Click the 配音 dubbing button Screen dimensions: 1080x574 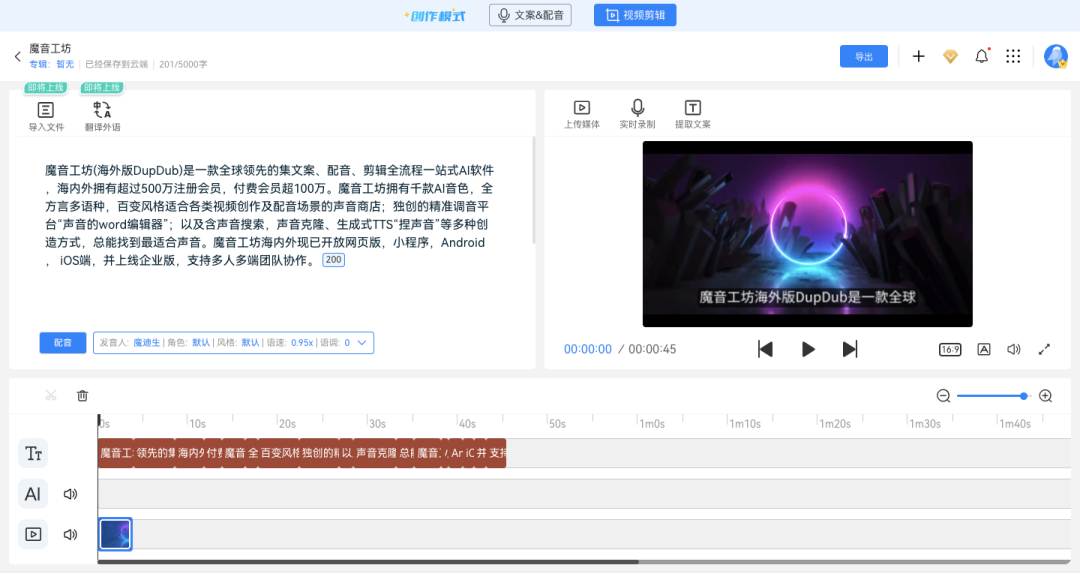(x=63, y=342)
